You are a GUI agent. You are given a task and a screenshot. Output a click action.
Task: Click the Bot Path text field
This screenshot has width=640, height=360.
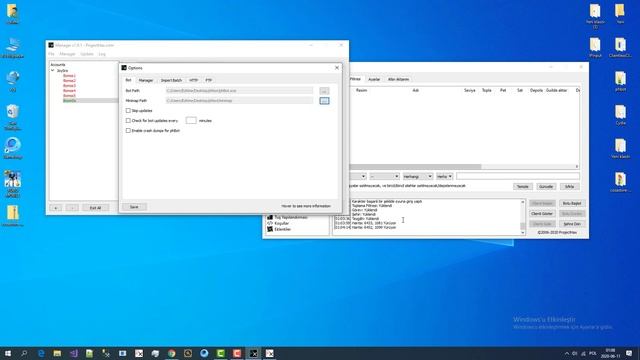pyautogui.click(x=239, y=91)
